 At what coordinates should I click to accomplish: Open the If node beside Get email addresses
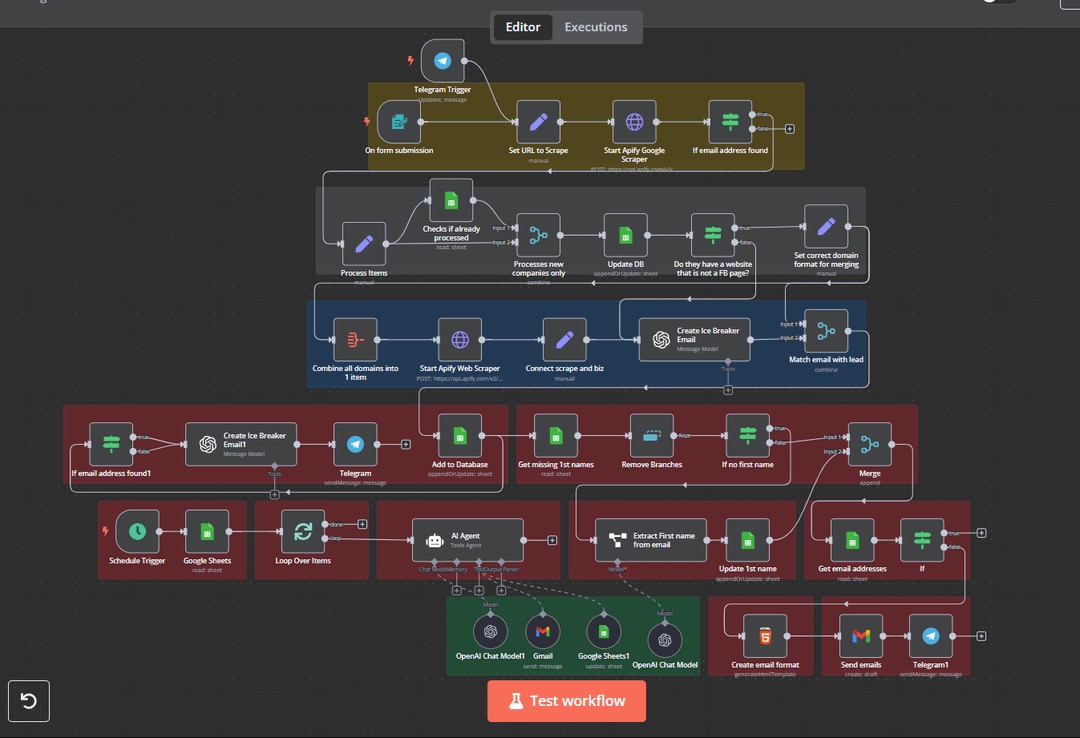pyautogui.click(x=922, y=540)
